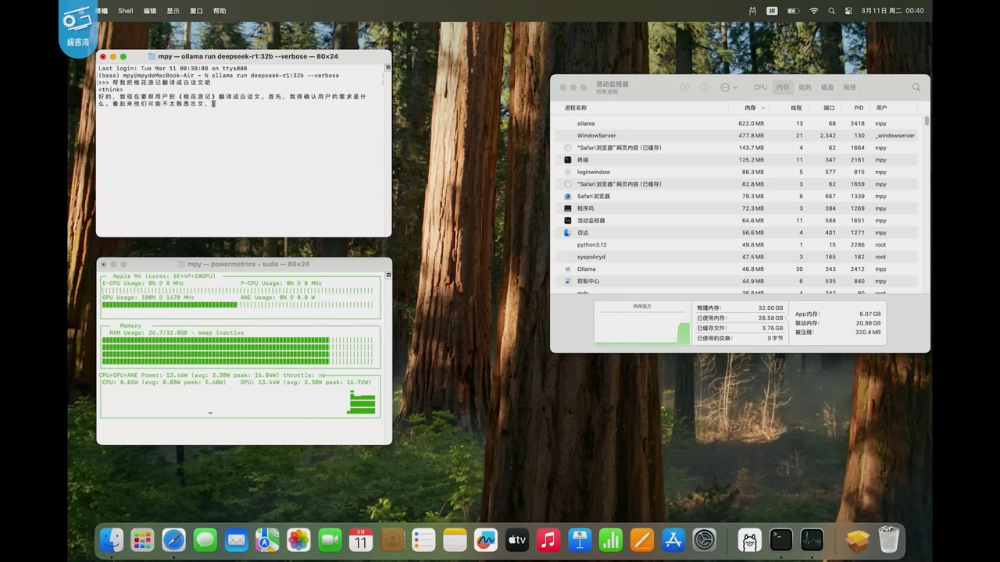This screenshot has width=1000, height=562.
Task: Open the Activity Monitor icon in the dock
Action: click(x=812, y=540)
